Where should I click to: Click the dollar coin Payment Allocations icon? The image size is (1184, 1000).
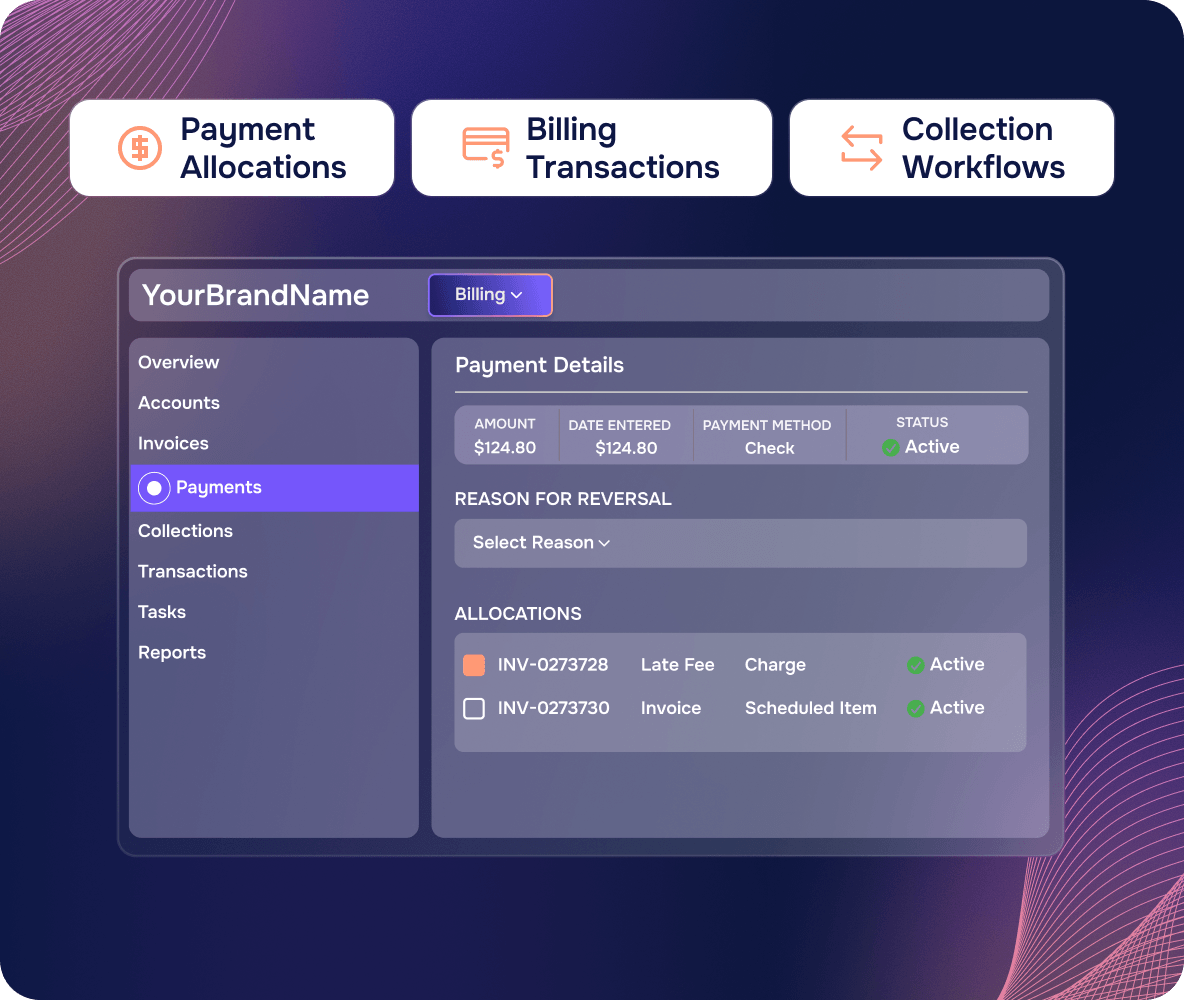tap(140, 148)
